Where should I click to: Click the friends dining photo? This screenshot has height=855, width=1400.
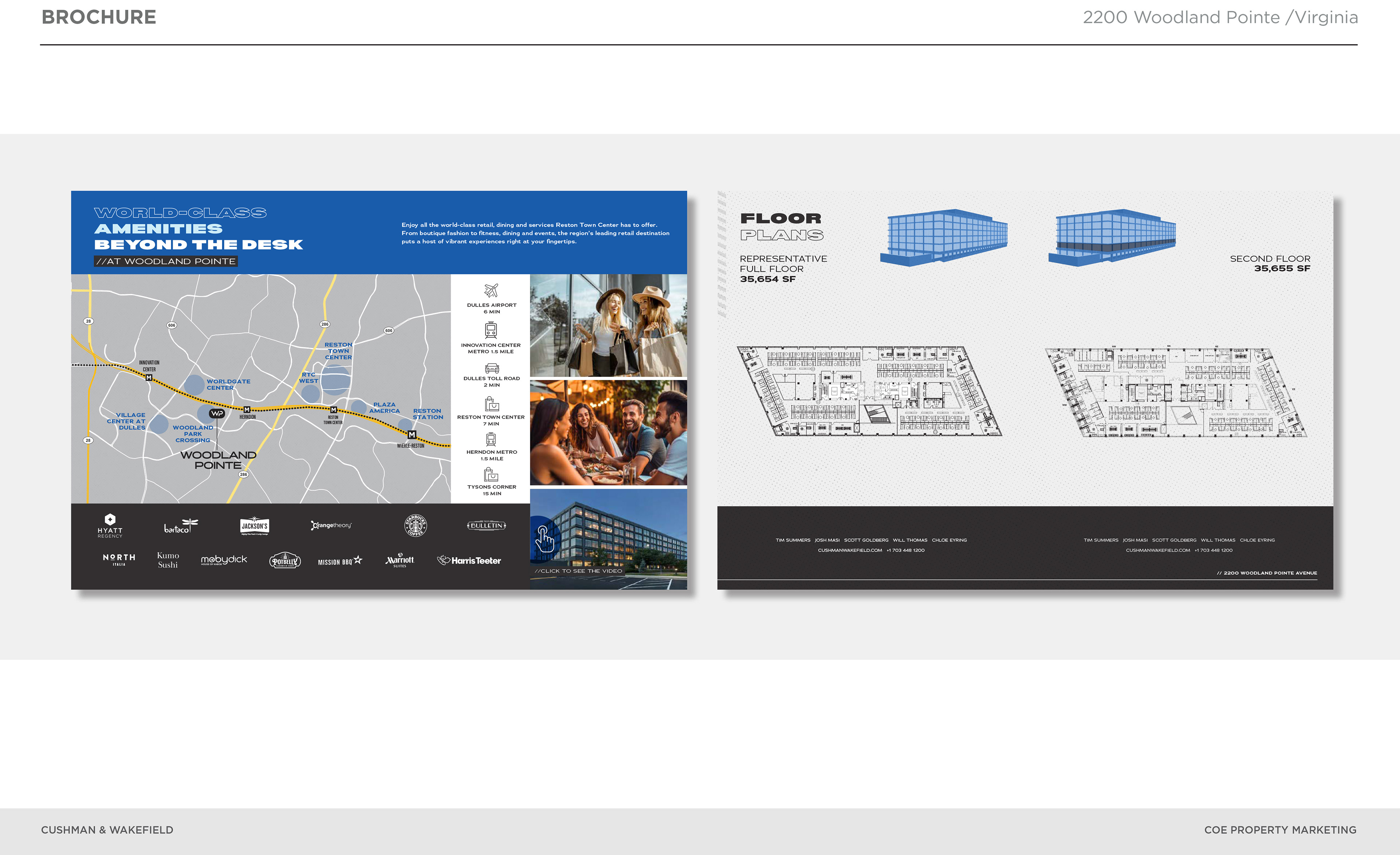608,433
